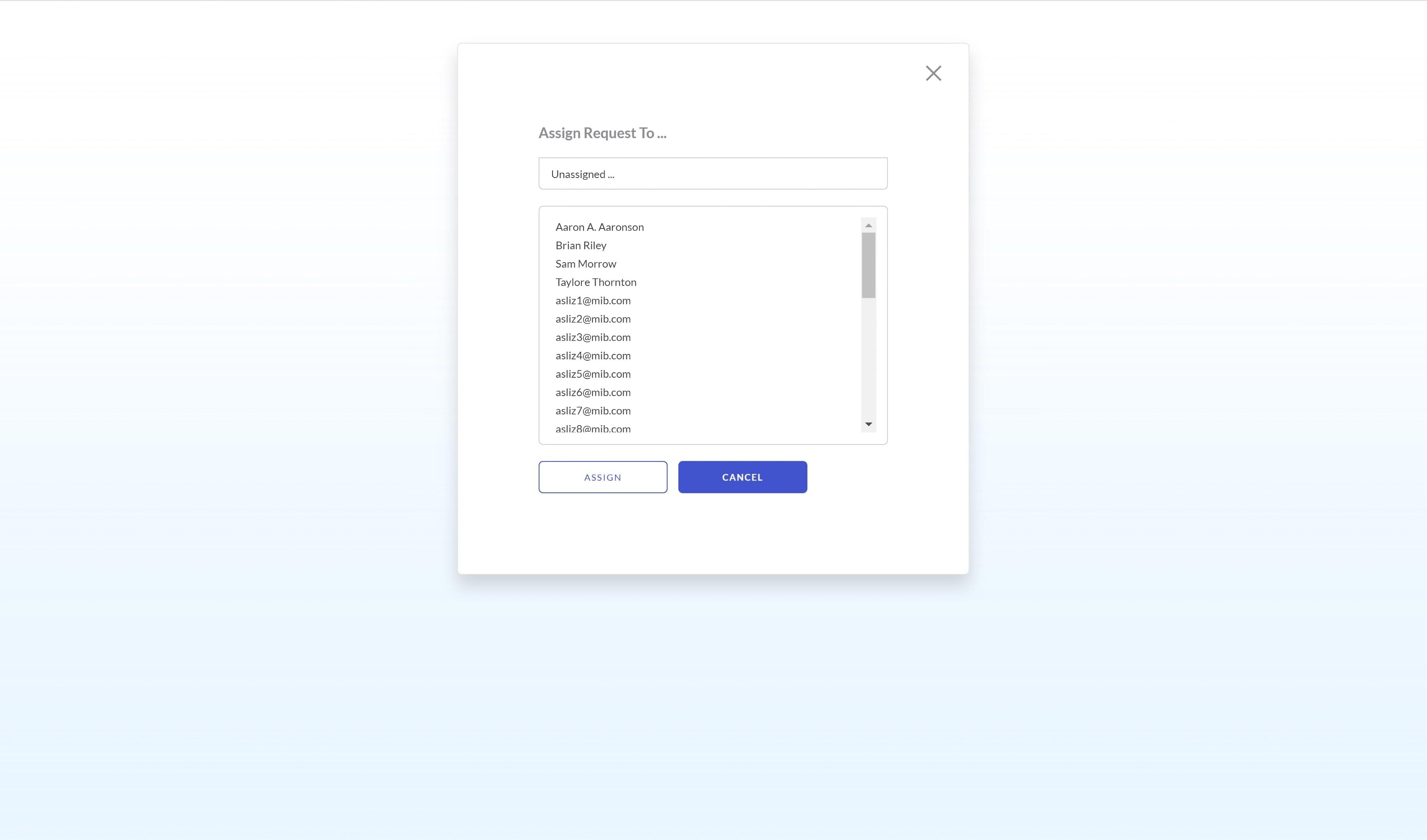Close the assign request dialog with X
Viewport: 1427px width, 840px height.
click(x=933, y=73)
